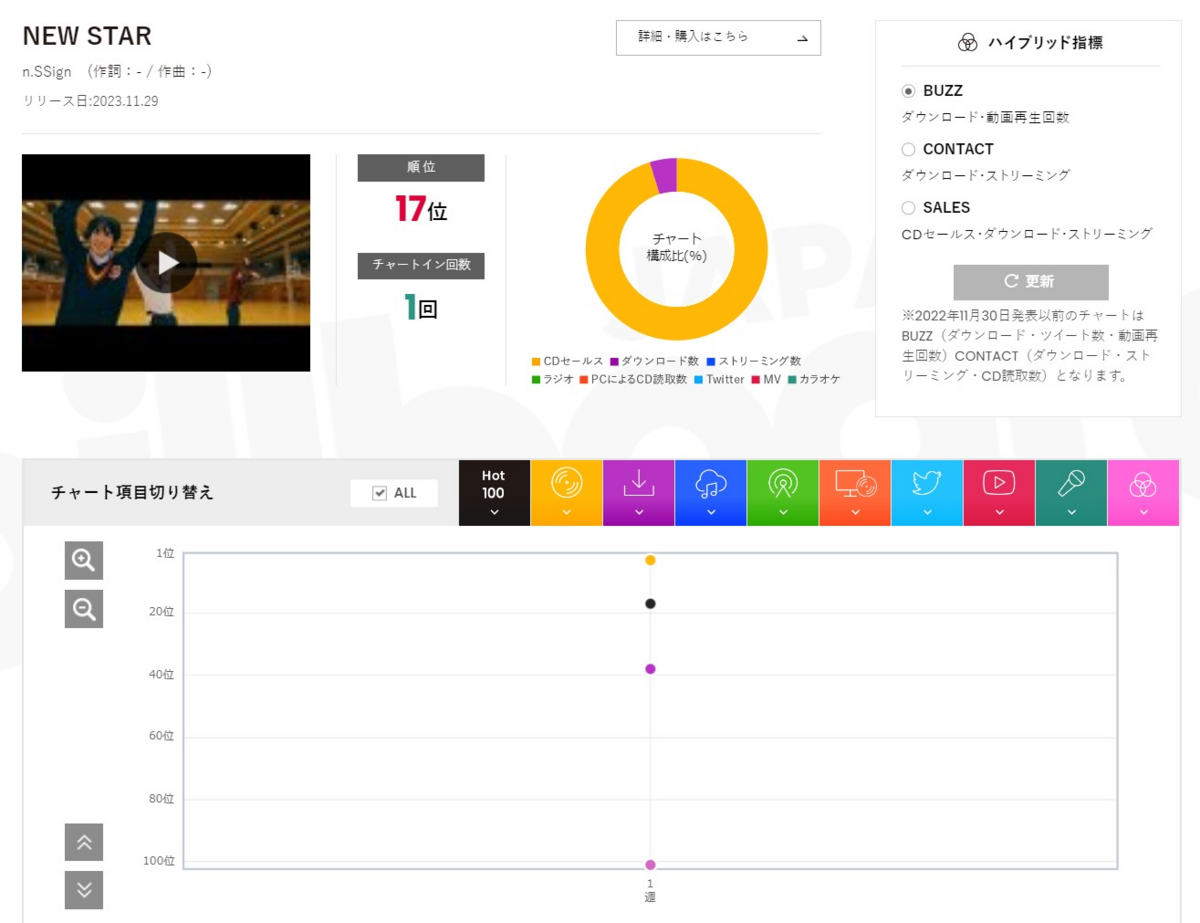Select the BUZZ radio option
Screen dimensions: 1200x923
(x=908, y=91)
